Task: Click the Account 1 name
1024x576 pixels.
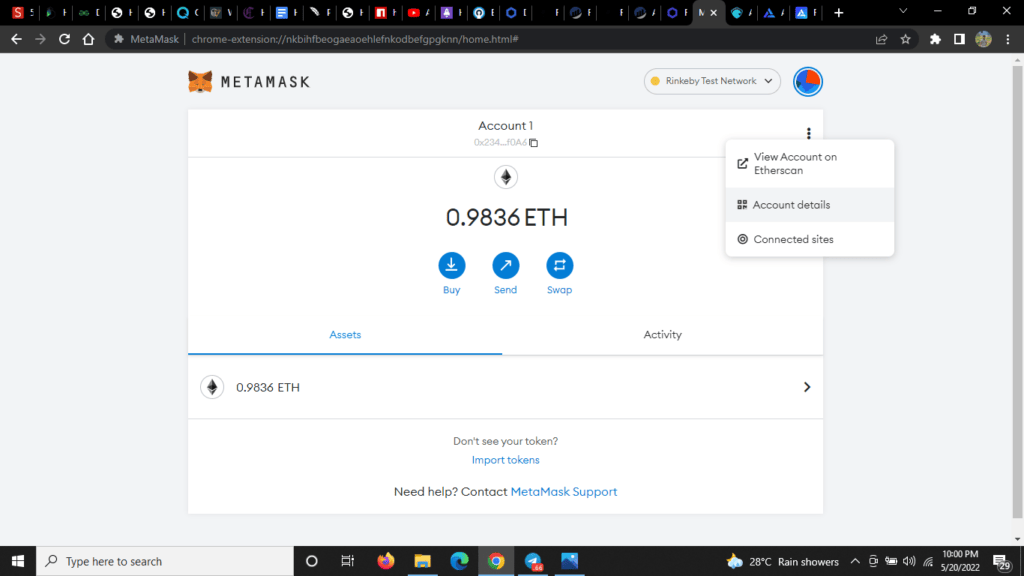Action: [x=505, y=125]
